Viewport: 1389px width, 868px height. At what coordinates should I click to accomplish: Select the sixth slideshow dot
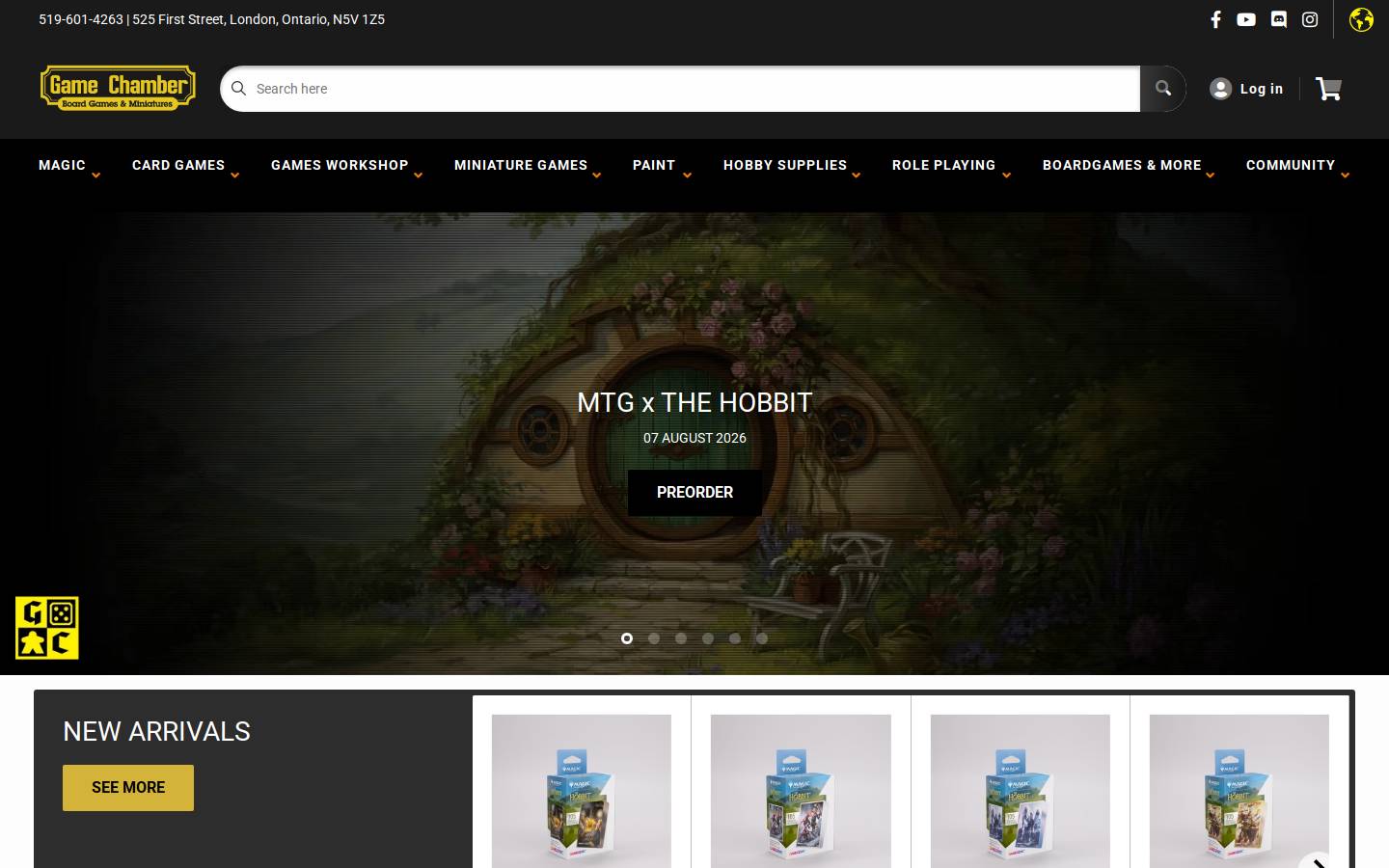pyautogui.click(x=762, y=638)
